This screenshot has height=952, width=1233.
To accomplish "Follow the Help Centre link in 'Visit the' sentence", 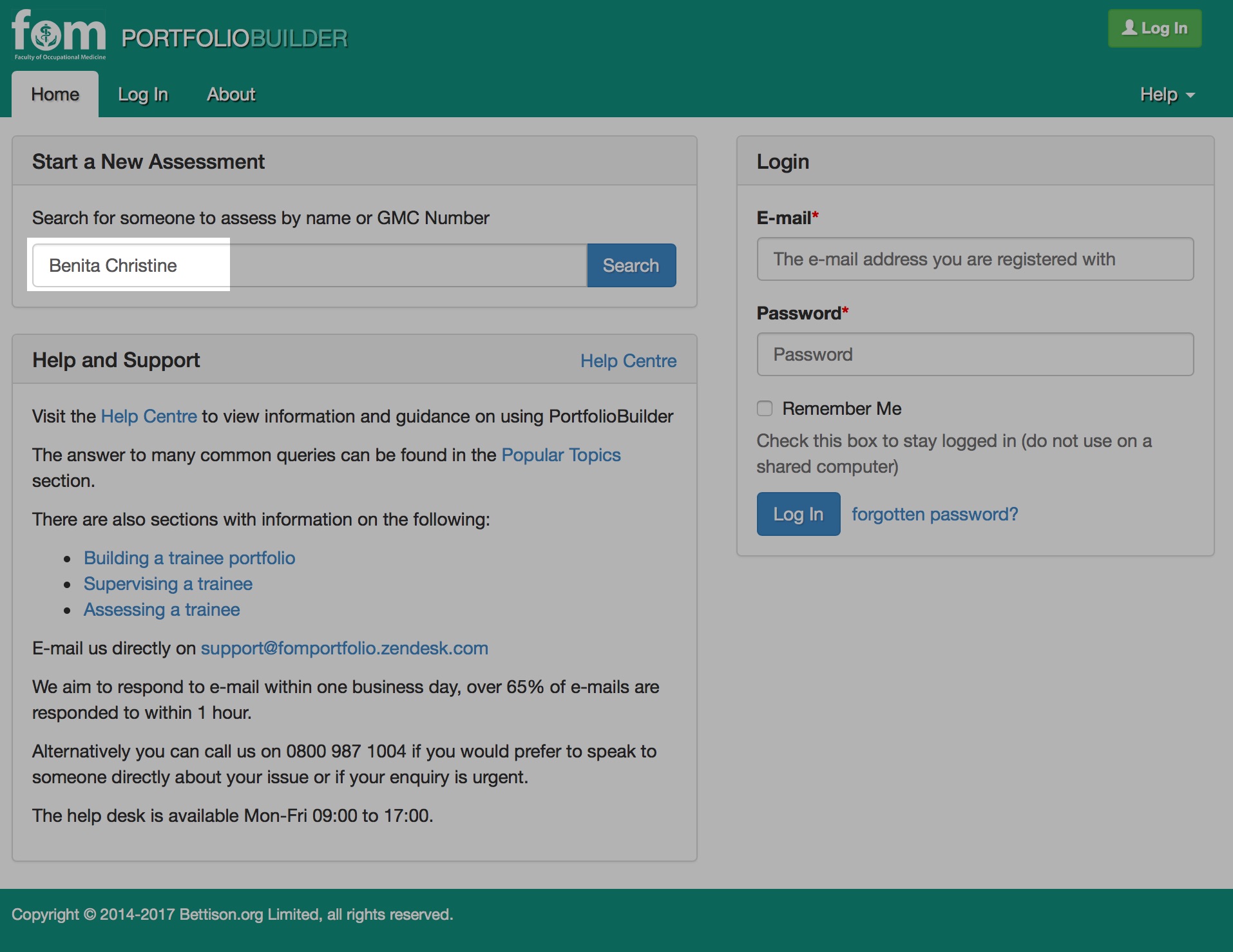I will tap(149, 417).
